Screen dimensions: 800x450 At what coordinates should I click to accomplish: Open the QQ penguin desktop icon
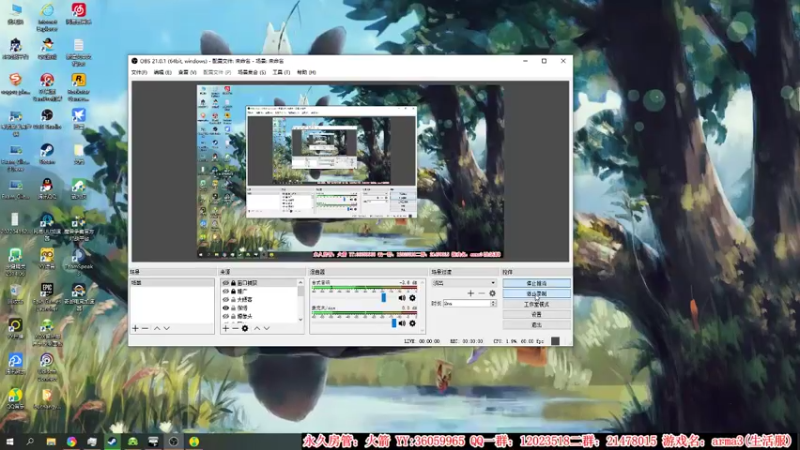[x=47, y=188]
